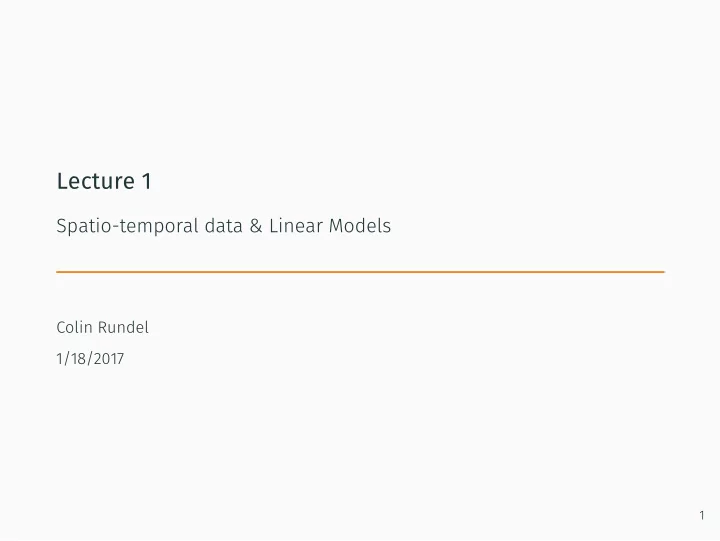This screenshot has height=541, width=720.
Task: Click the word "data" in the subtitle
Action: [x=223, y=226]
